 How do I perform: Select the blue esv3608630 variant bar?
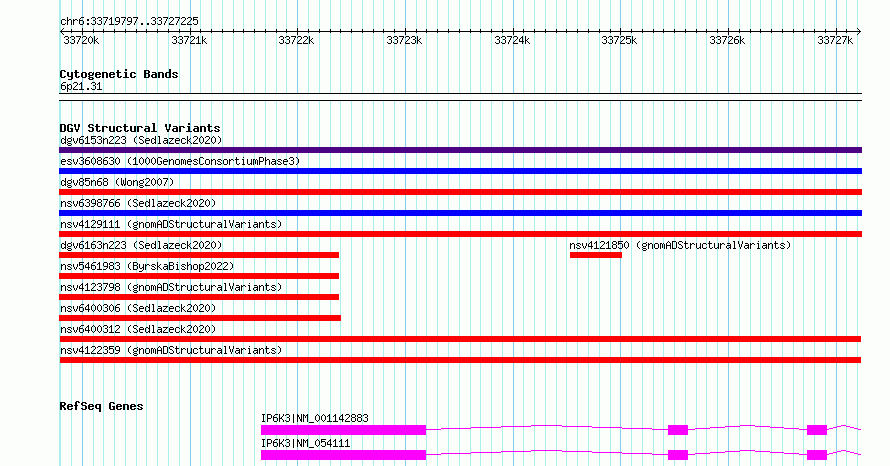coord(460,171)
